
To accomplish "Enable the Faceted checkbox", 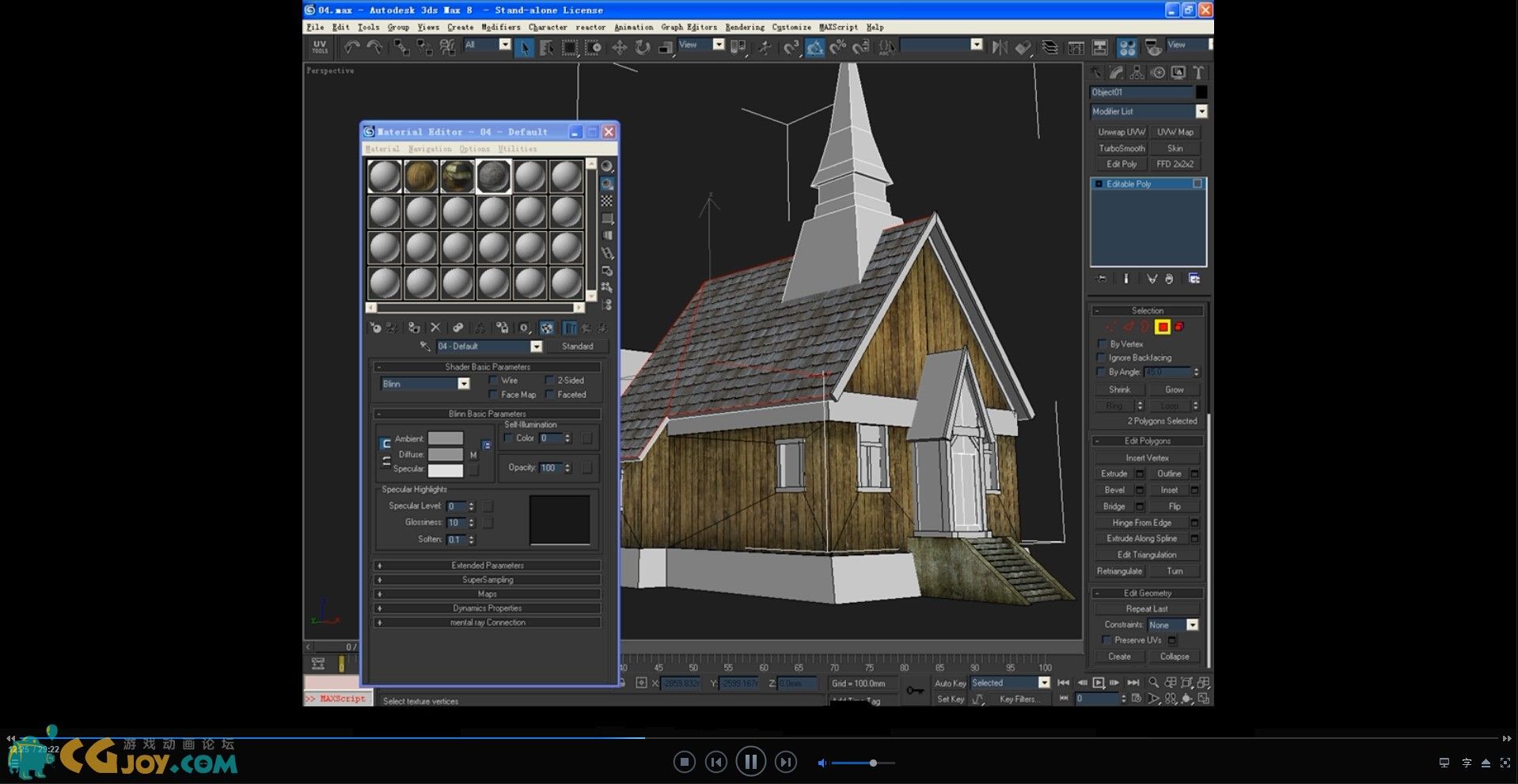I will (549, 395).
